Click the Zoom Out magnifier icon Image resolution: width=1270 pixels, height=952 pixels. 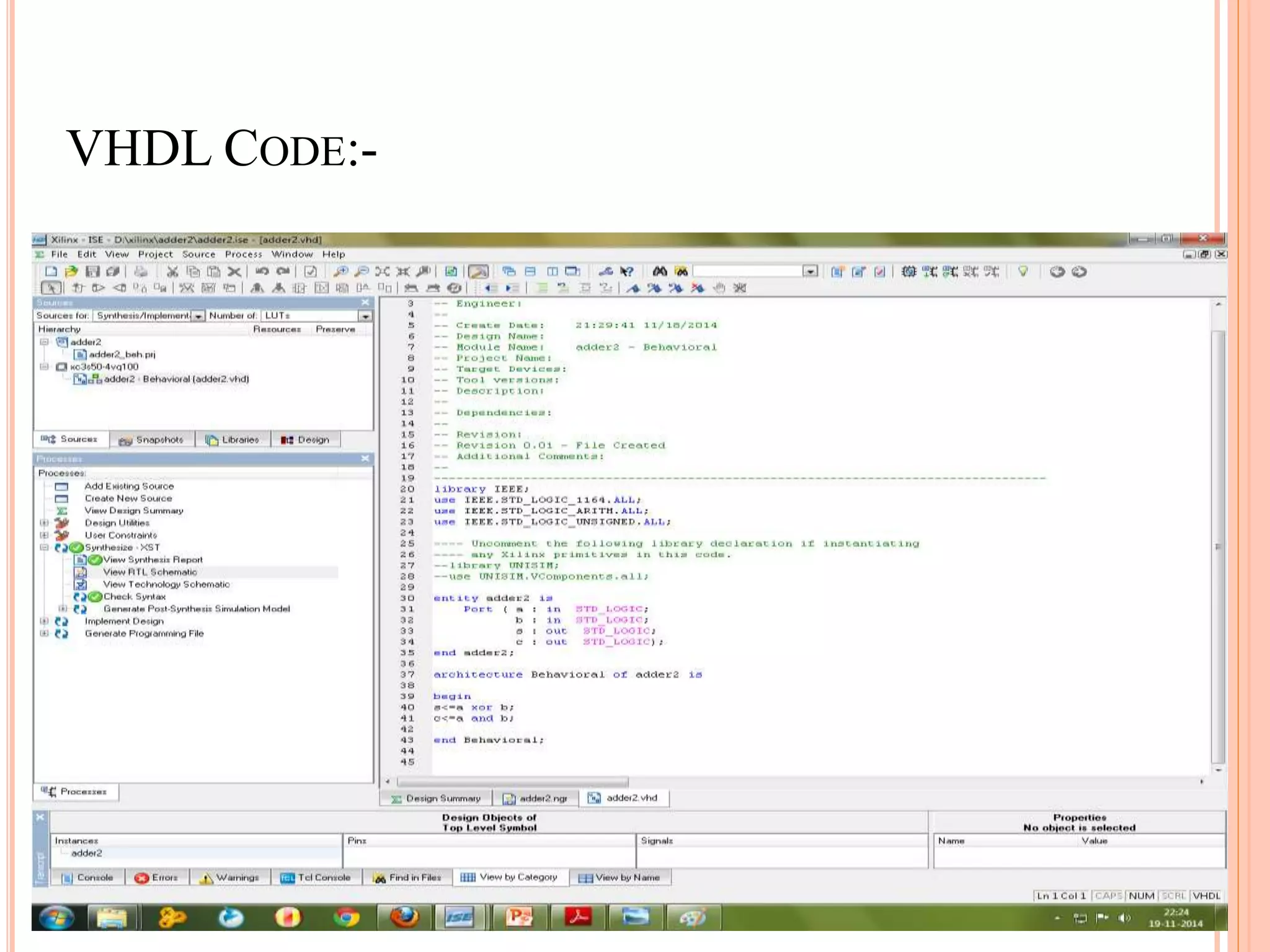362,271
